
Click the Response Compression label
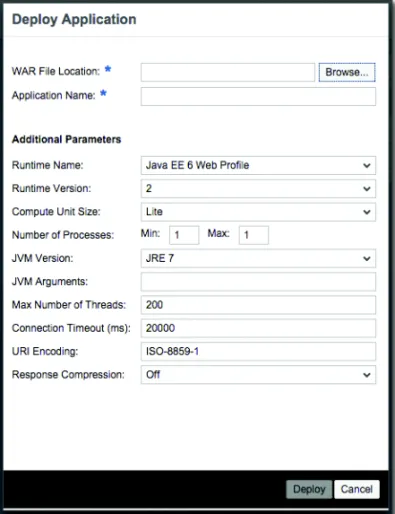tap(68, 375)
